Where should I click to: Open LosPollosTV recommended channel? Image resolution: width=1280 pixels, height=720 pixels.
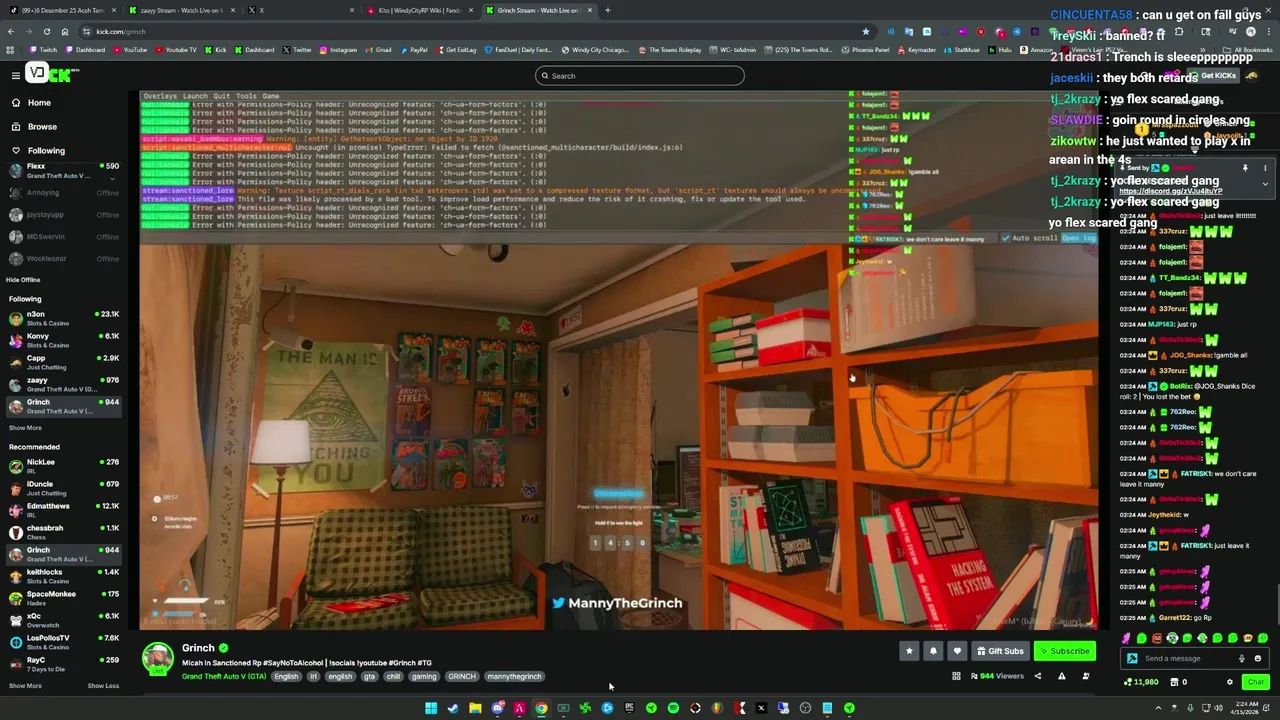pos(62,642)
